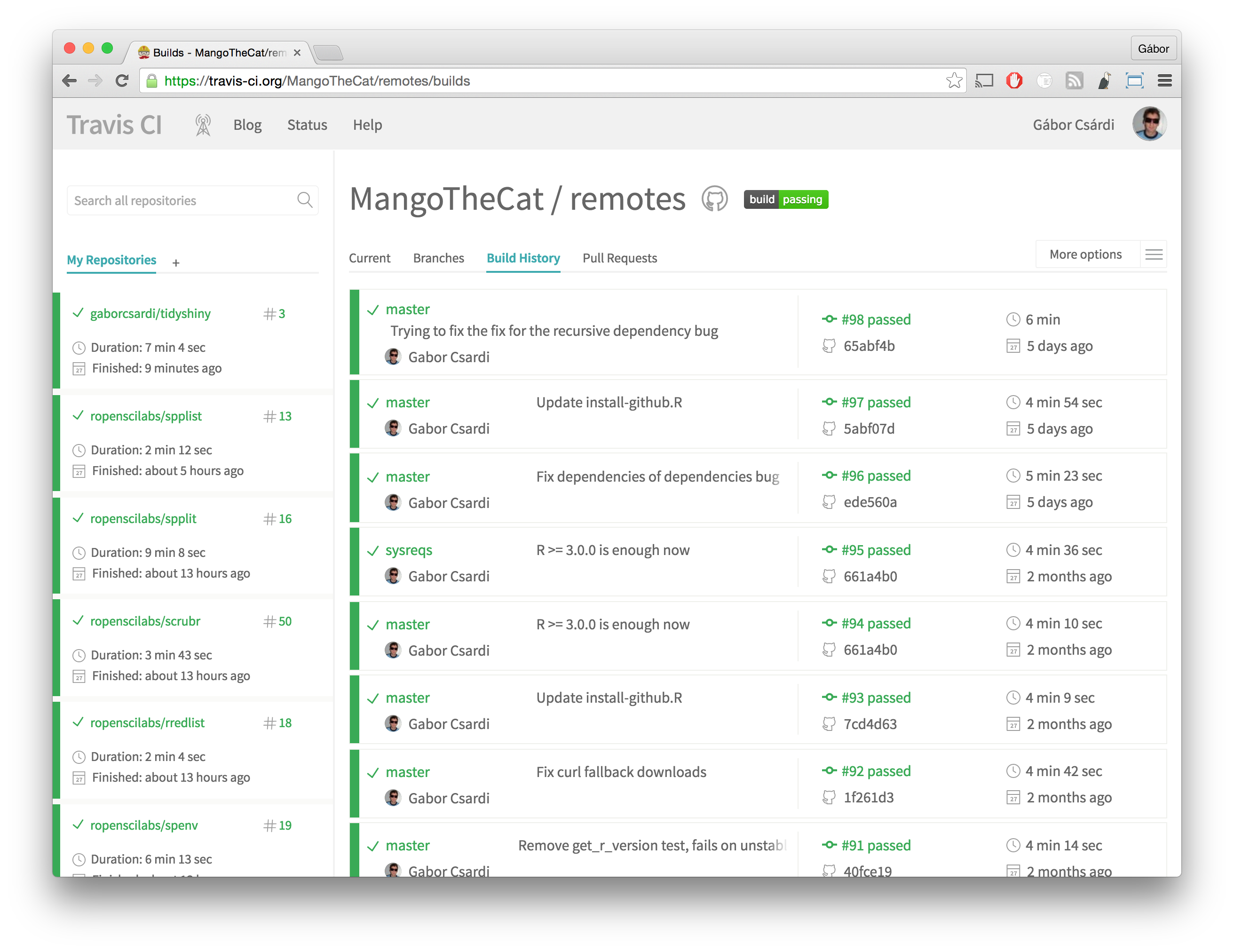Click the broadcast tower icon in header
The height and width of the screenshot is (952, 1234).
(203, 125)
